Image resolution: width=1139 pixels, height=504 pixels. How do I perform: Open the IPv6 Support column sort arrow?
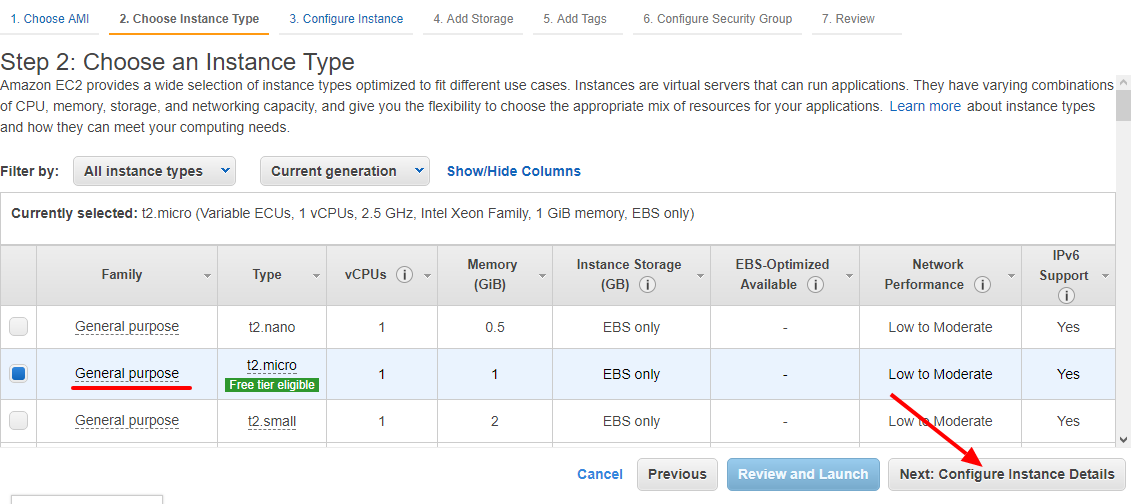(x=1106, y=277)
